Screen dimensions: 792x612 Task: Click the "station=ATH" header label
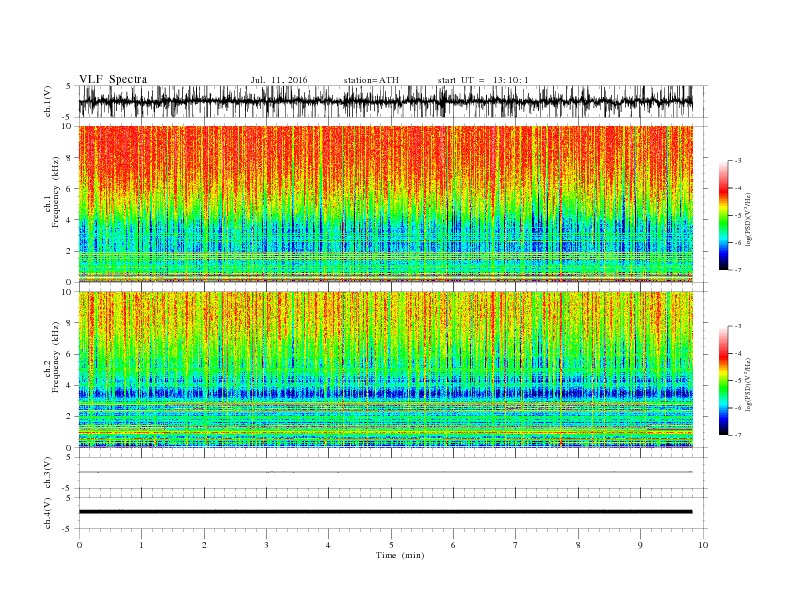371,80
